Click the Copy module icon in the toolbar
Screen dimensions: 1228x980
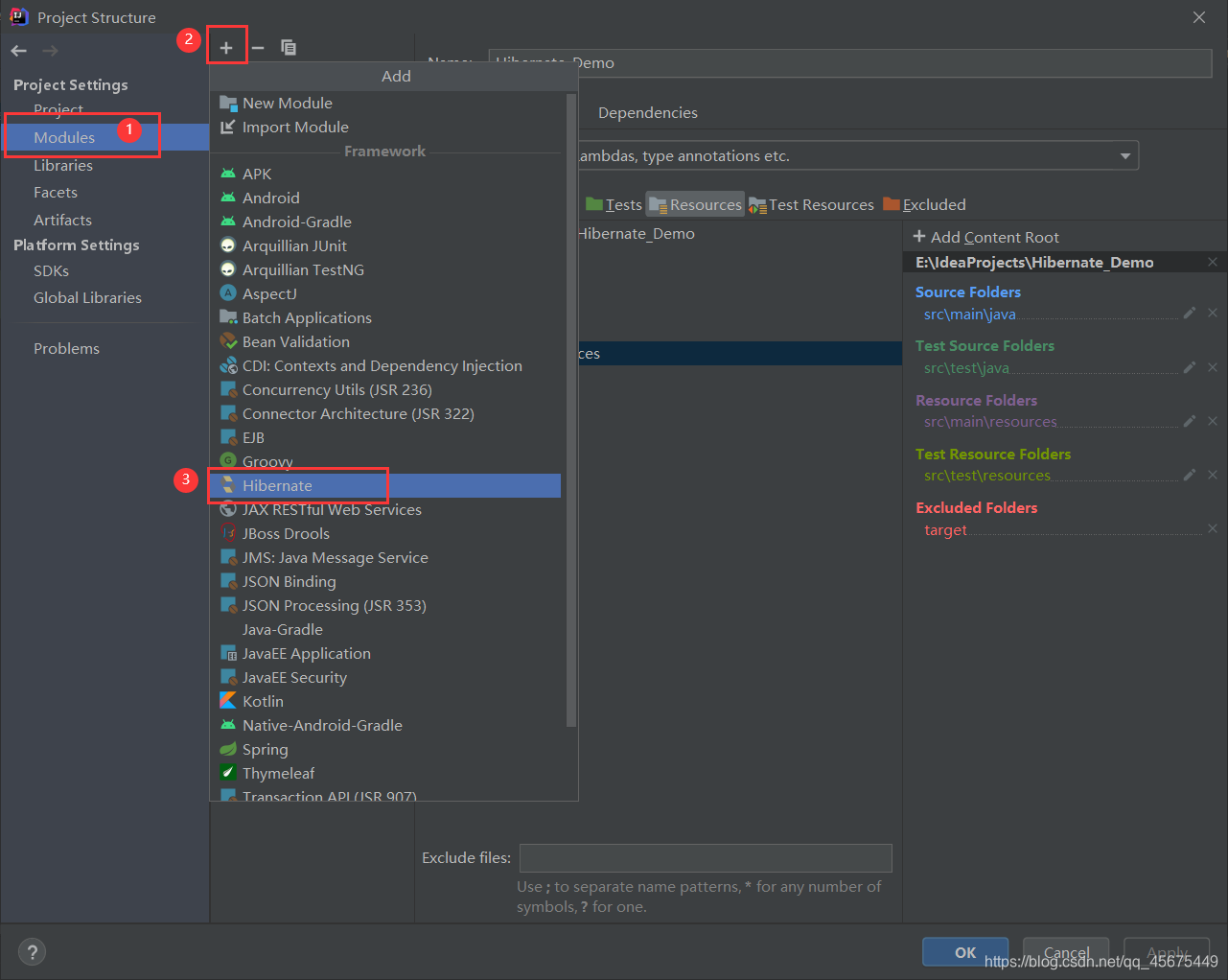[289, 45]
